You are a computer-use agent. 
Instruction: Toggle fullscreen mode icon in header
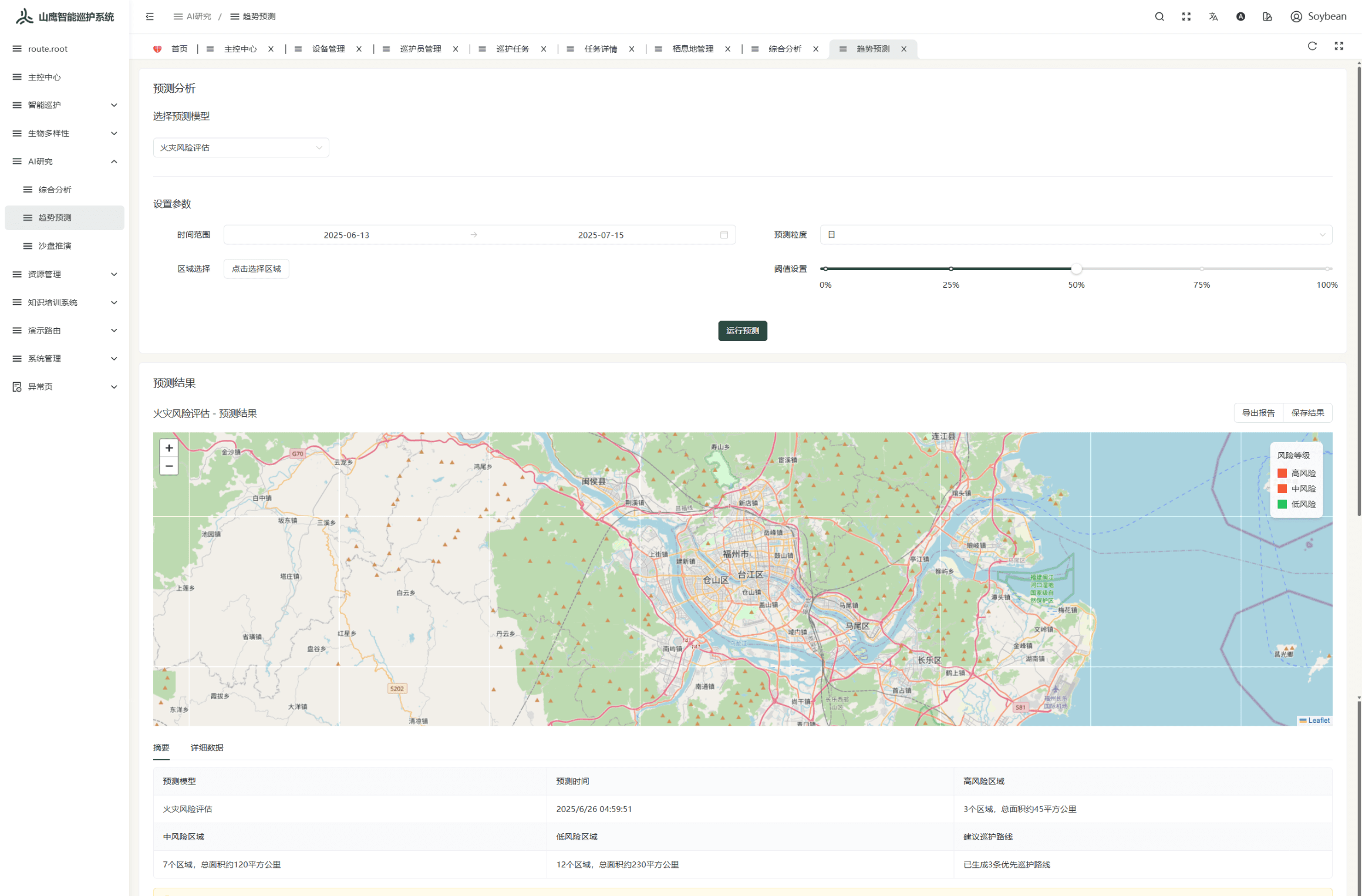pyautogui.click(x=1186, y=16)
